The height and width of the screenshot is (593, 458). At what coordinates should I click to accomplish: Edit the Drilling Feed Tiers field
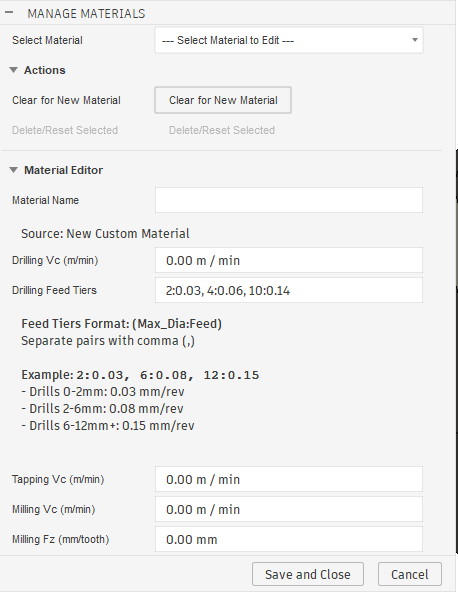point(289,290)
